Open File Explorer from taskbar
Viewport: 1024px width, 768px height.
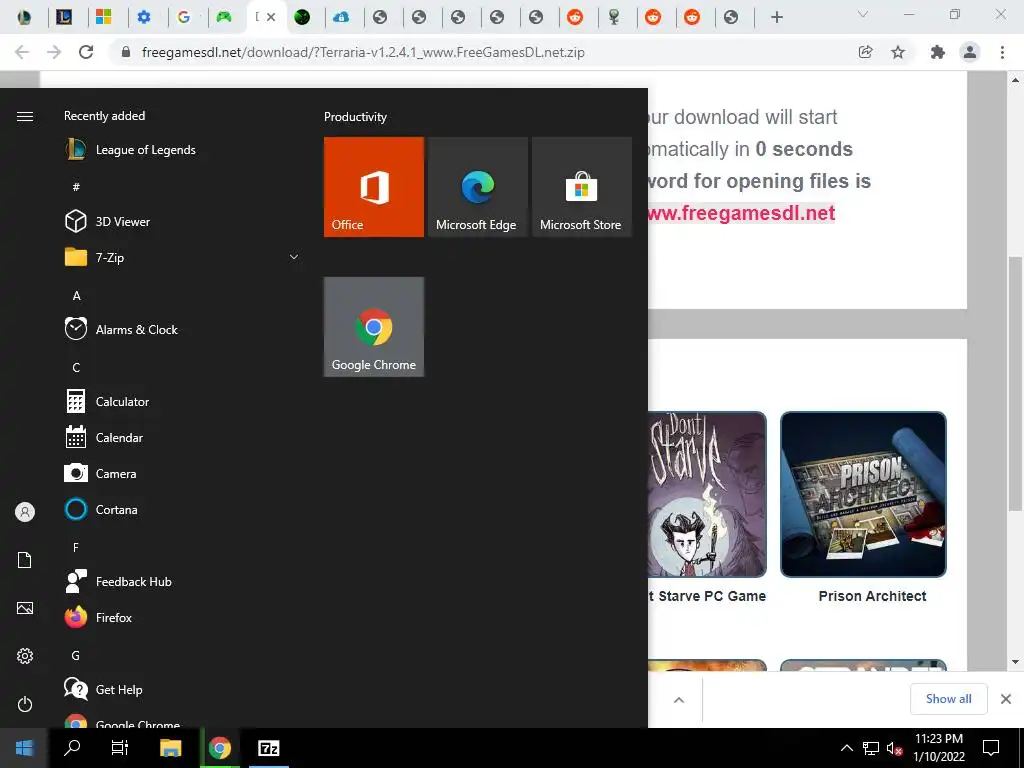170,748
